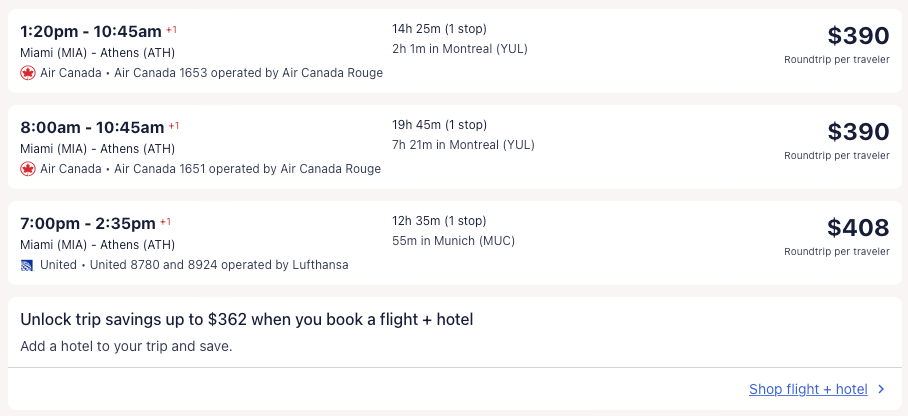This screenshot has height=416, width=908.
Task: Click the 14h 25m (1 stop) duration
Action: point(439,29)
